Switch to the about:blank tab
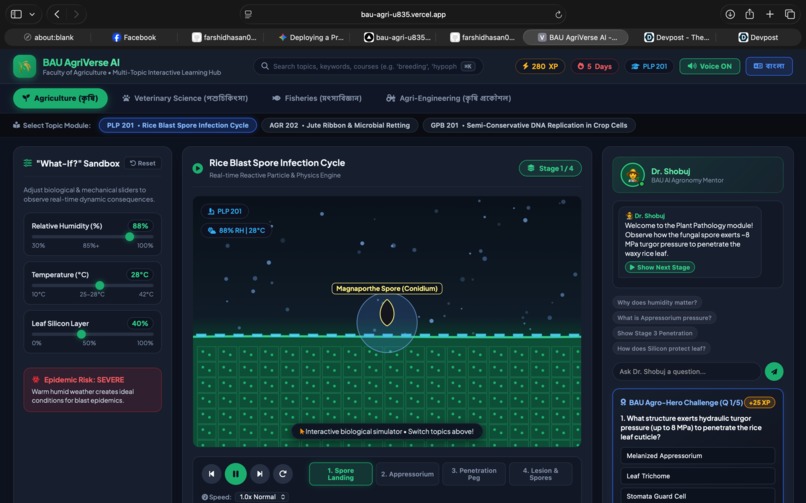 coord(48,37)
